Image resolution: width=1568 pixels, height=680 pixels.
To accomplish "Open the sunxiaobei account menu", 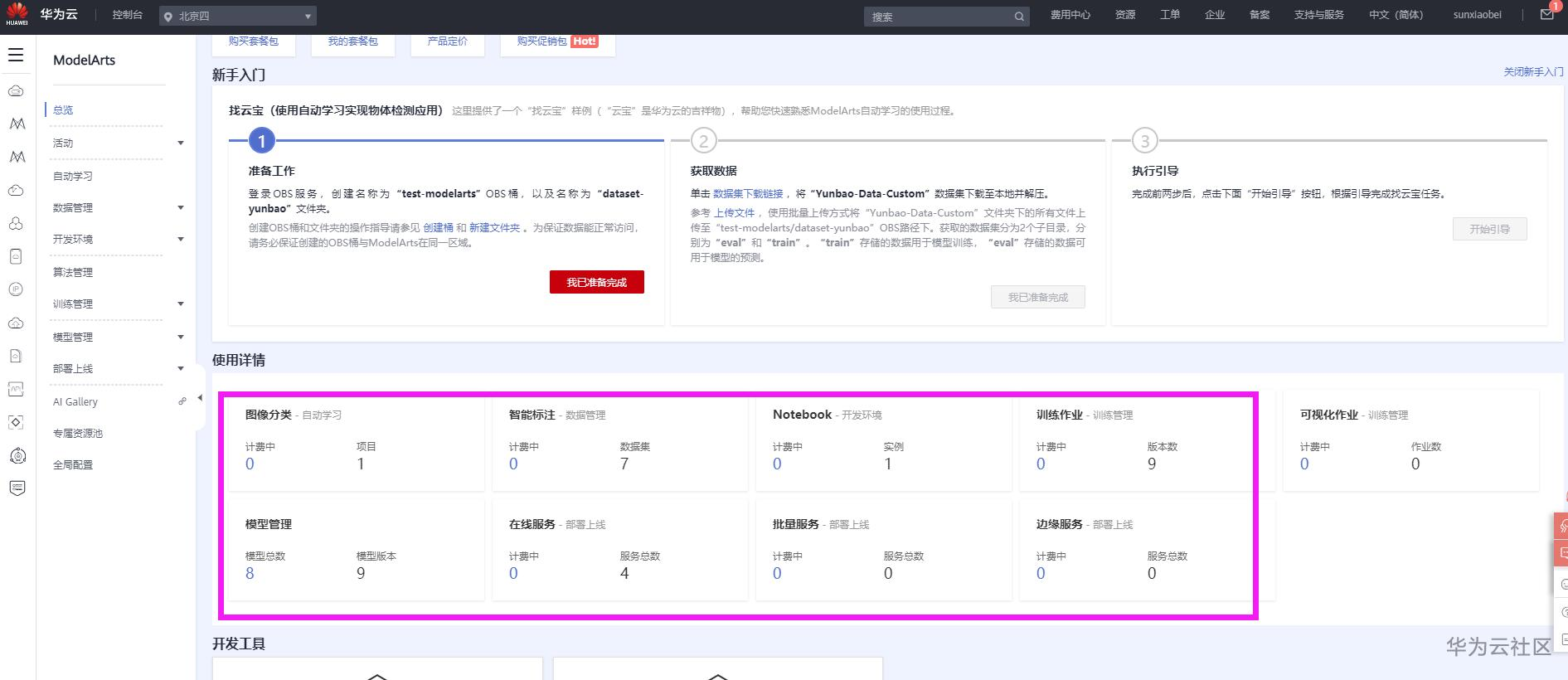I will click(x=1477, y=15).
